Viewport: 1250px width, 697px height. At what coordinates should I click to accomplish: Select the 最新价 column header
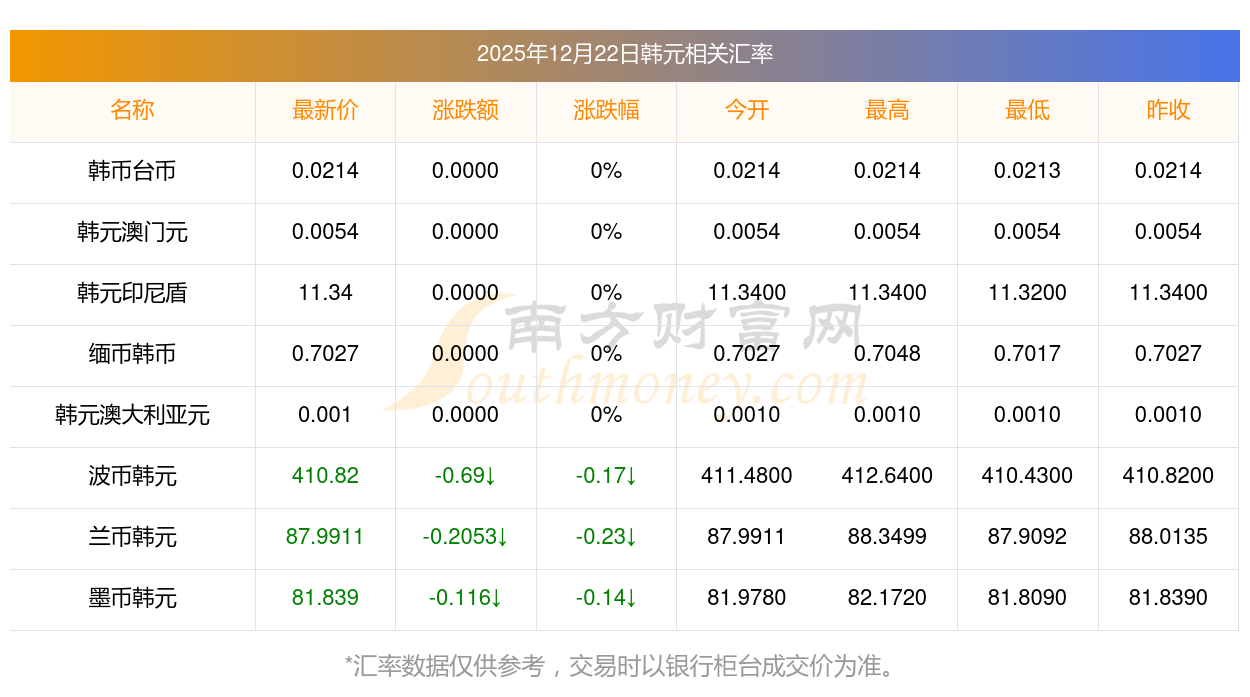325,110
